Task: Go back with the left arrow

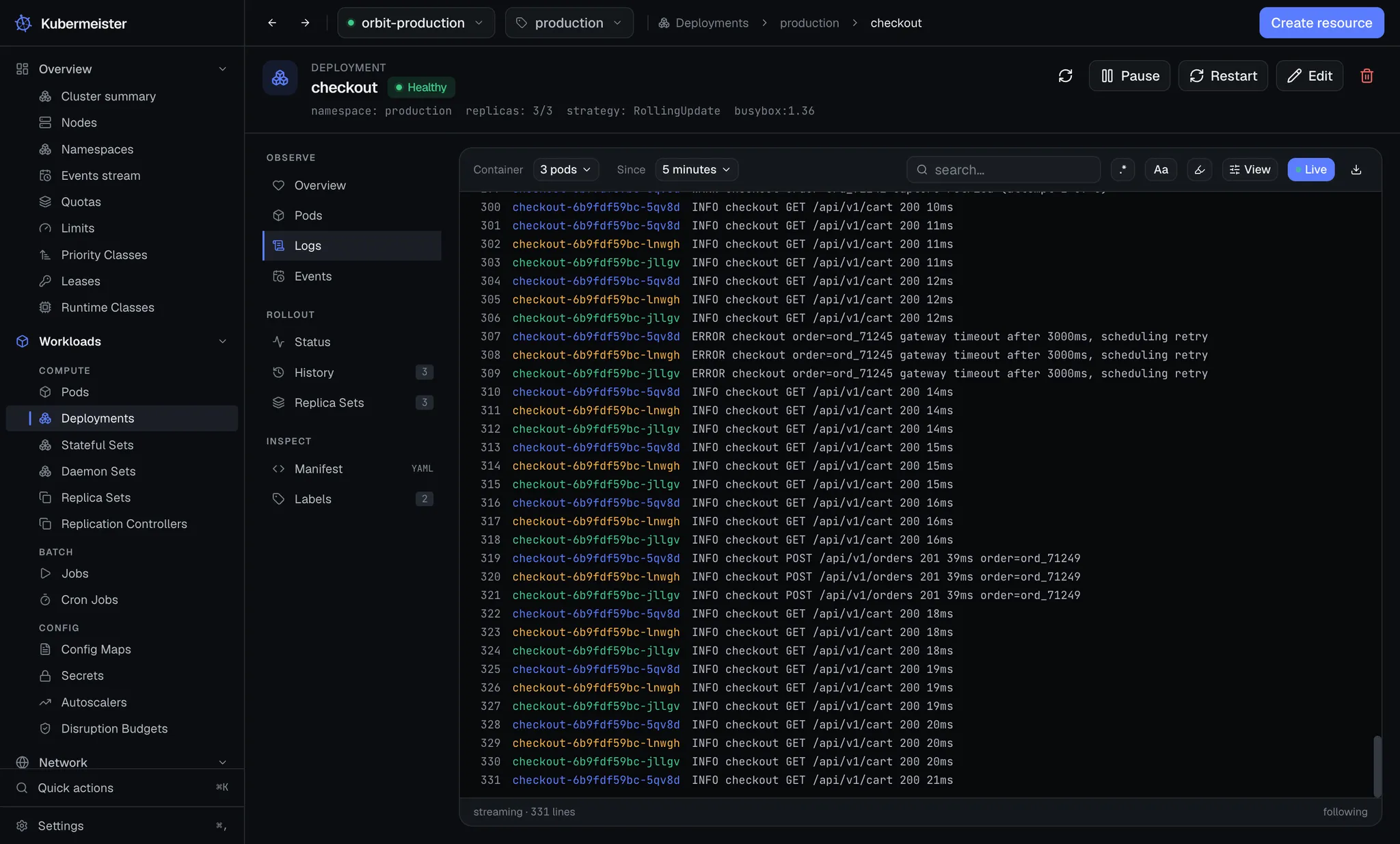Action: point(272,23)
